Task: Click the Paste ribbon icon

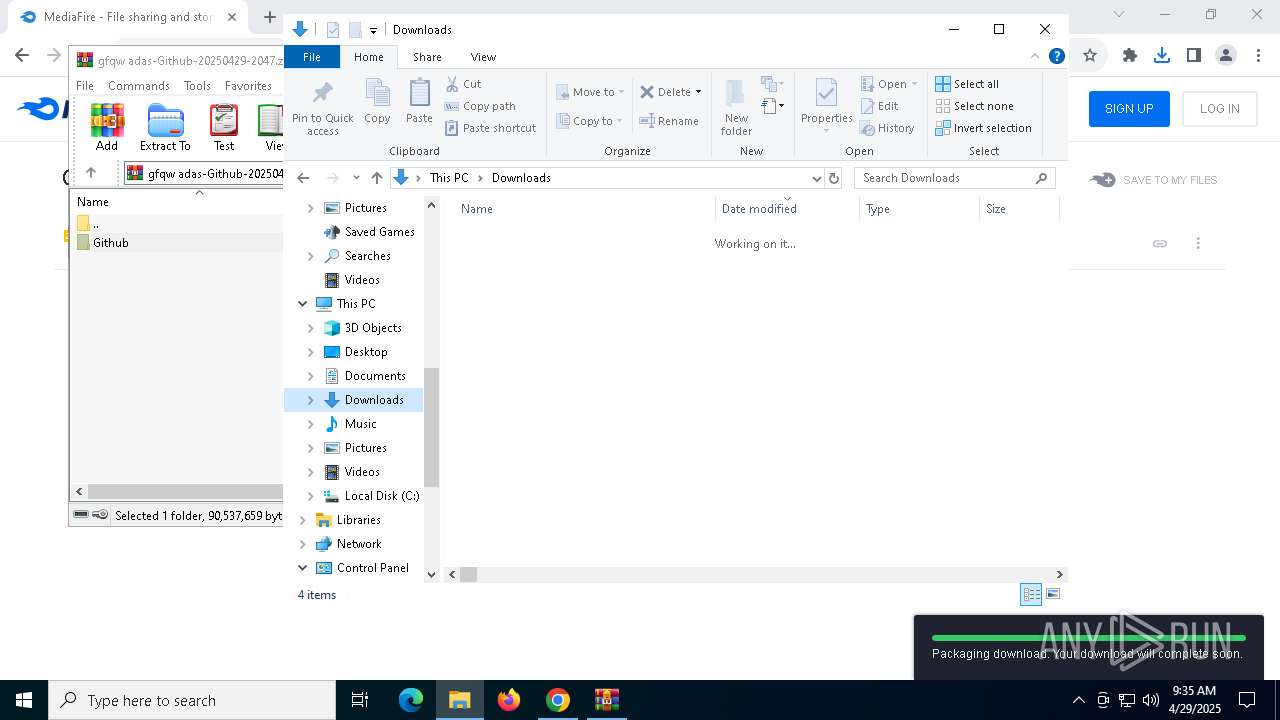Action: tap(419, 102)
